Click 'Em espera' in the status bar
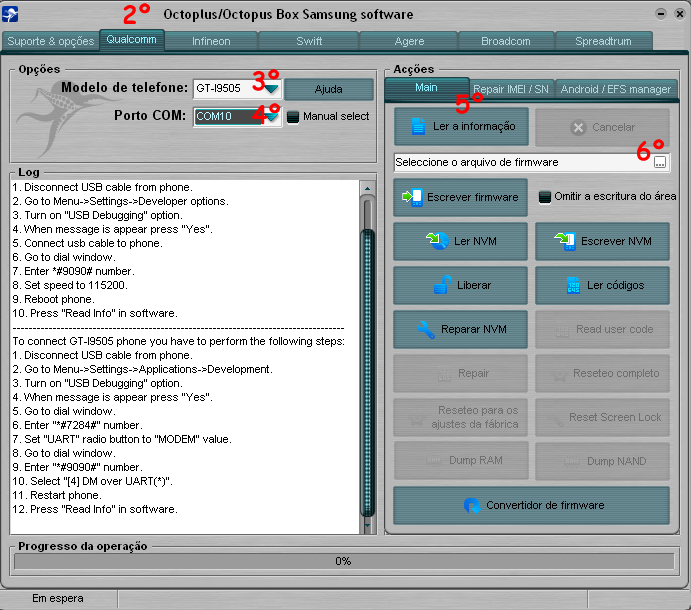 click(58, 599)
